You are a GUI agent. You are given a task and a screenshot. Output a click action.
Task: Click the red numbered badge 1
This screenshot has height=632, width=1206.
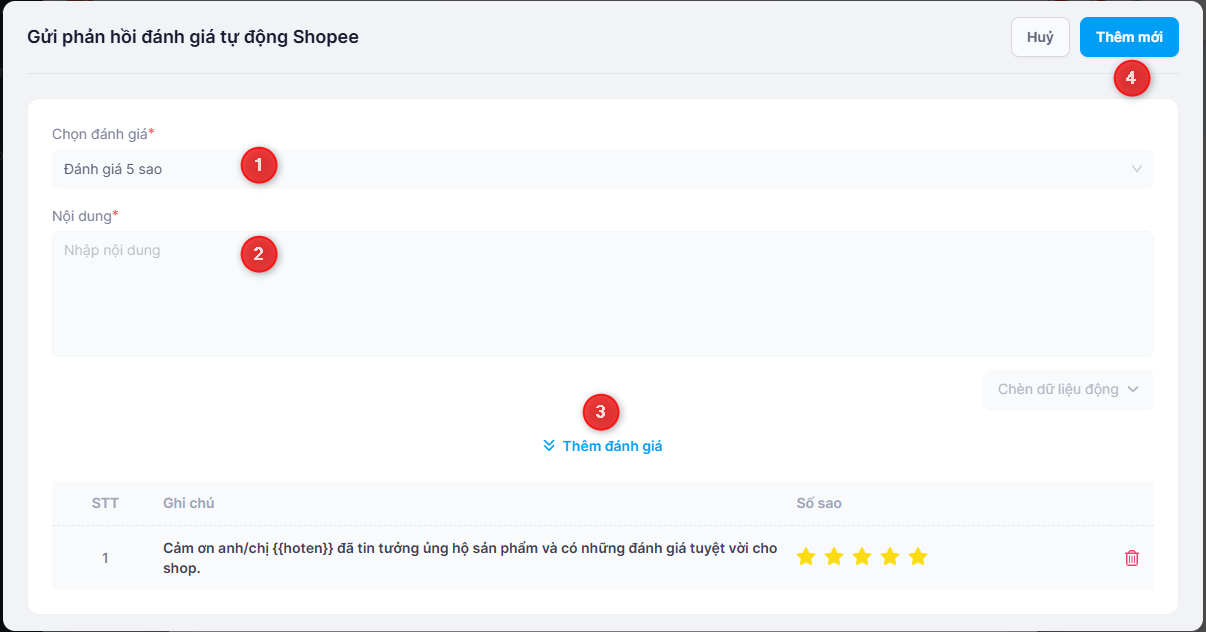pos(259,165)
